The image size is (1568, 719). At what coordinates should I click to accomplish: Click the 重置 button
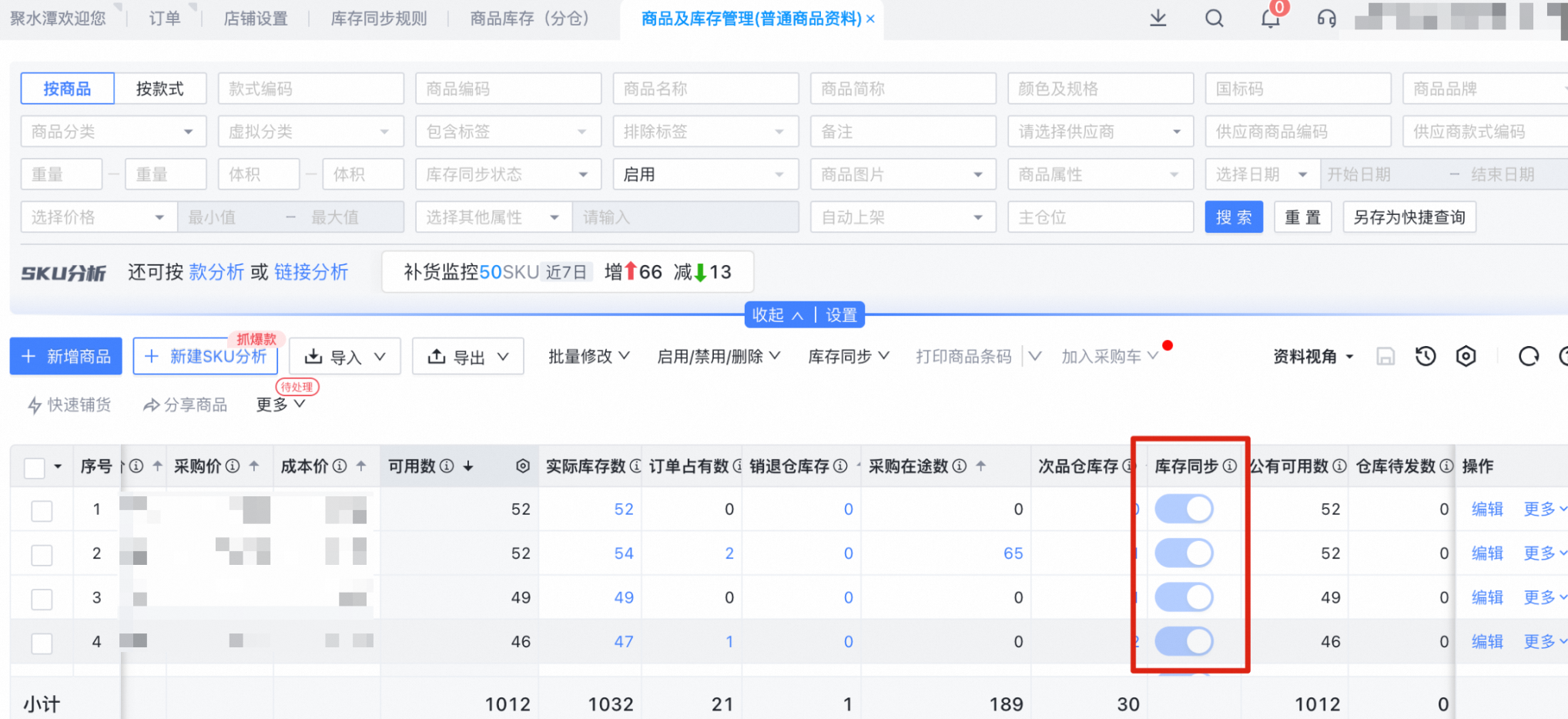(1303, 217)
